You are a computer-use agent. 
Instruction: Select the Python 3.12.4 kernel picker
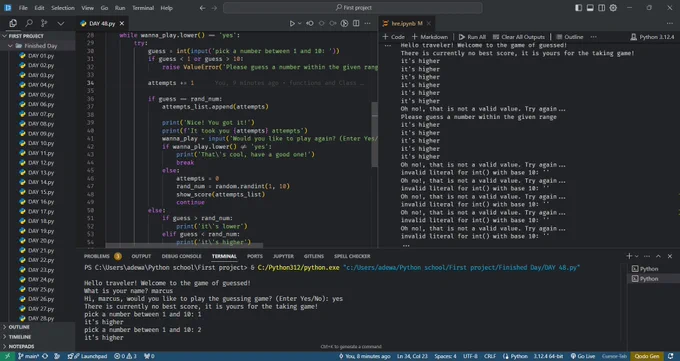(x=652, y=37)
